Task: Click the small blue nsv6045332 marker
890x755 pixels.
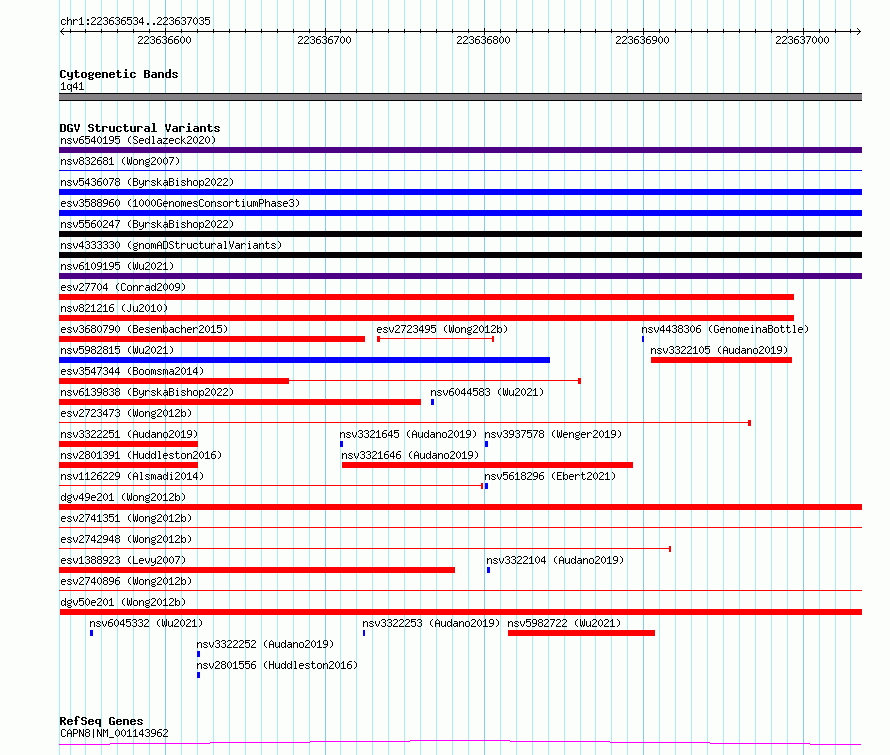Action: (x=91, y=633)
